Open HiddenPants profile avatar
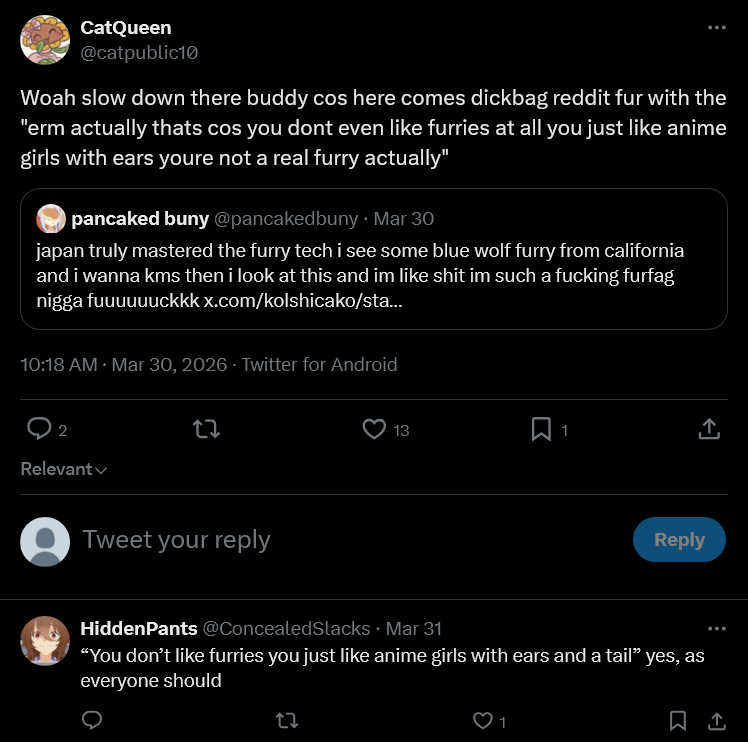The width and height of the screenshot is (748, 742). 45,642
